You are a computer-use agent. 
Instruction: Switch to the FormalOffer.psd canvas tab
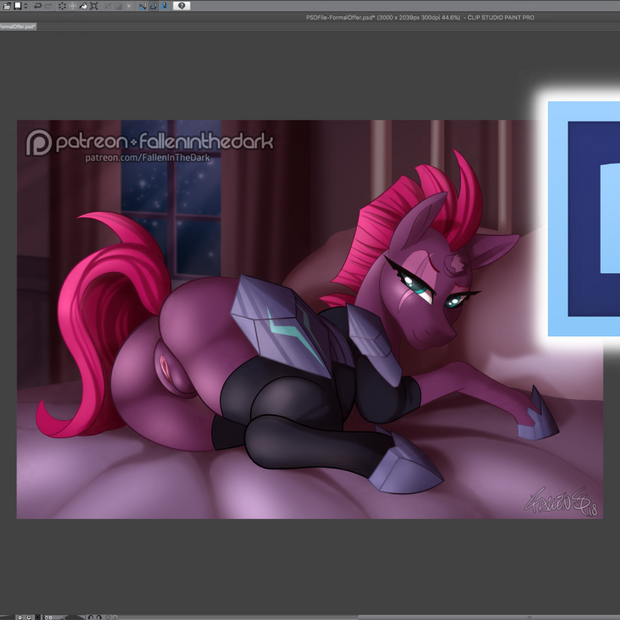(18, 26)
